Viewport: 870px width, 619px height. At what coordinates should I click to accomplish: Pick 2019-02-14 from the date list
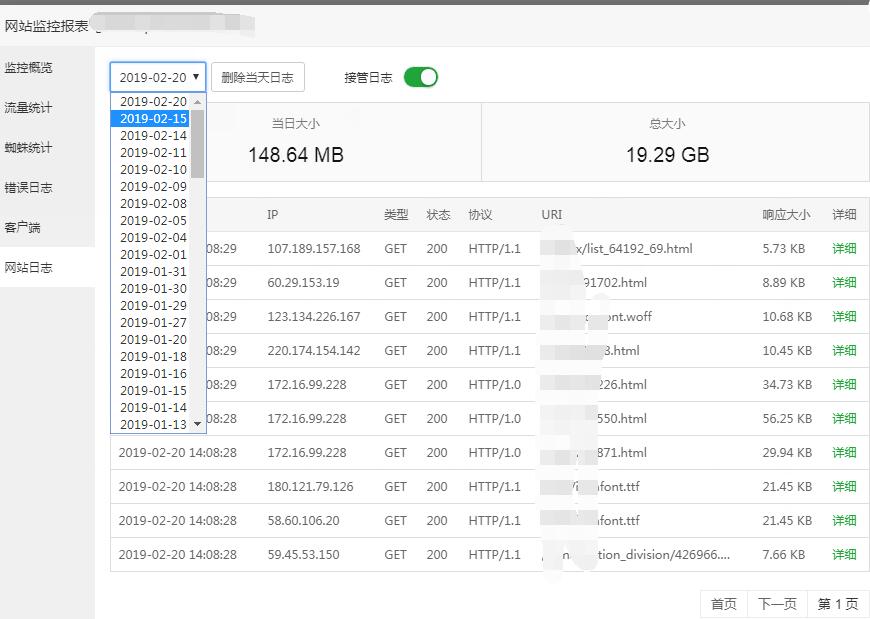[150, 136]
